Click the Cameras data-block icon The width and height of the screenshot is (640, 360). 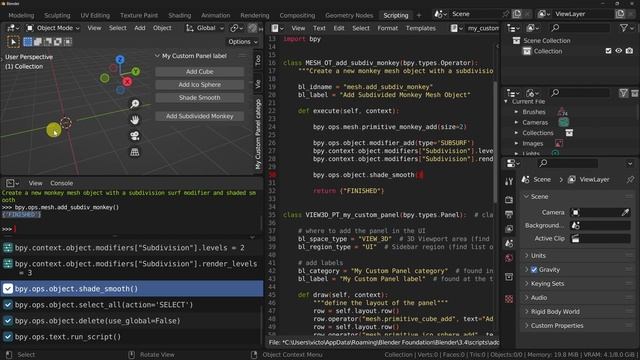click(564, 122)
